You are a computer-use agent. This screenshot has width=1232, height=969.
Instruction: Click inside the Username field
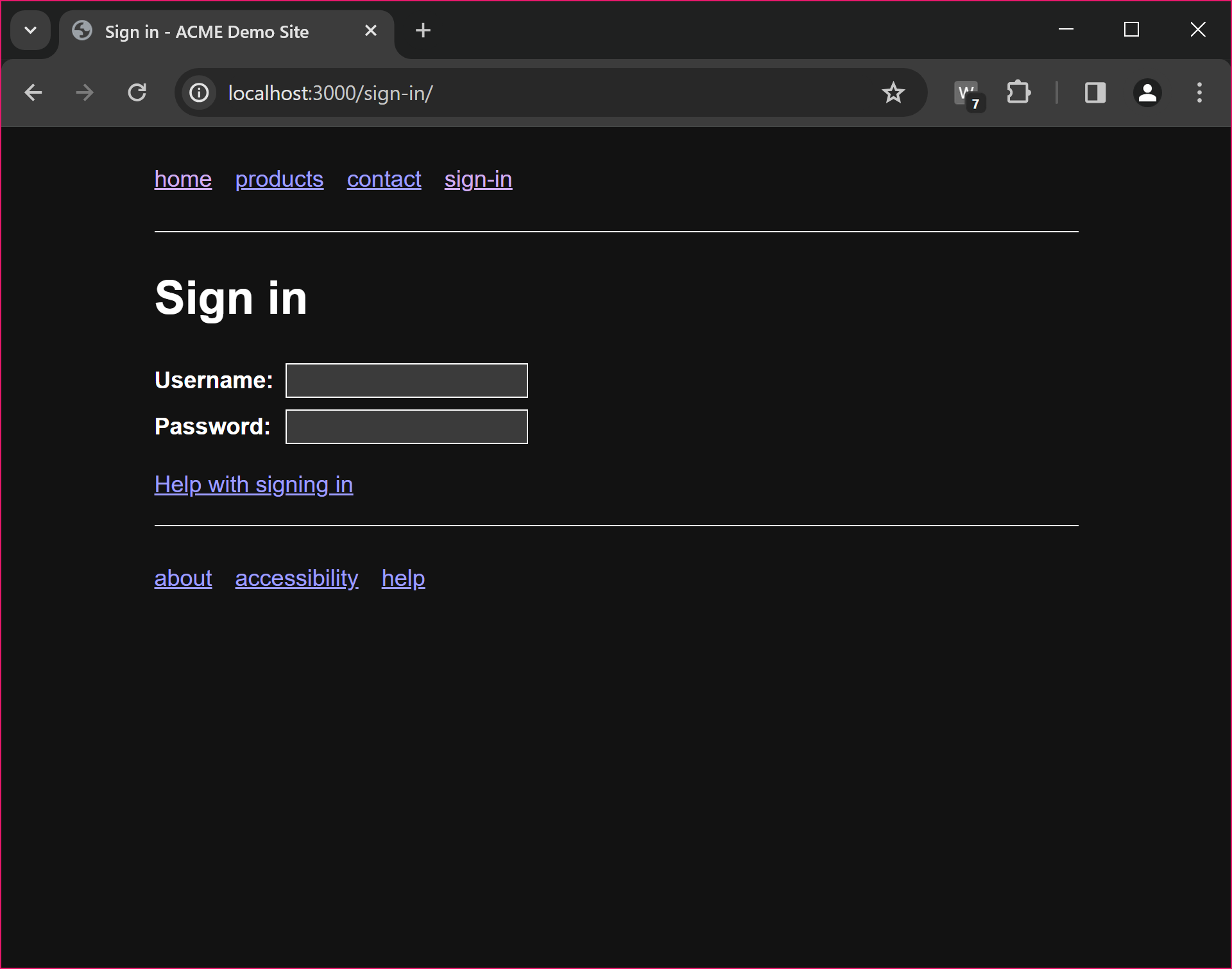[406, 380]
